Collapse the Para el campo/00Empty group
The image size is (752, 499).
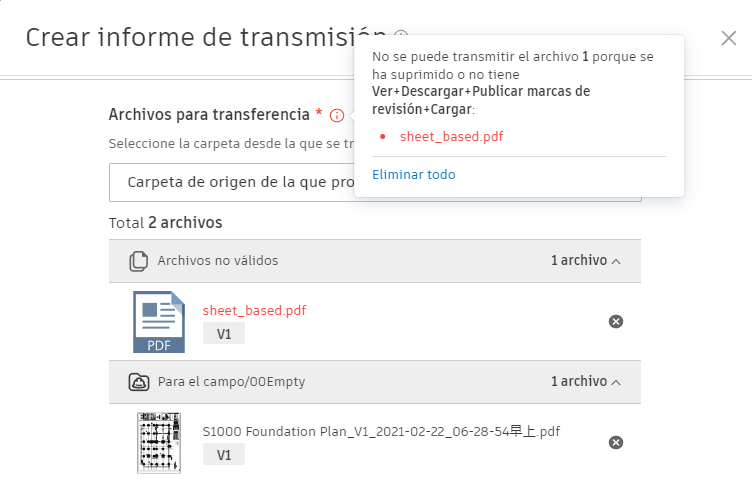coord(616,382)
